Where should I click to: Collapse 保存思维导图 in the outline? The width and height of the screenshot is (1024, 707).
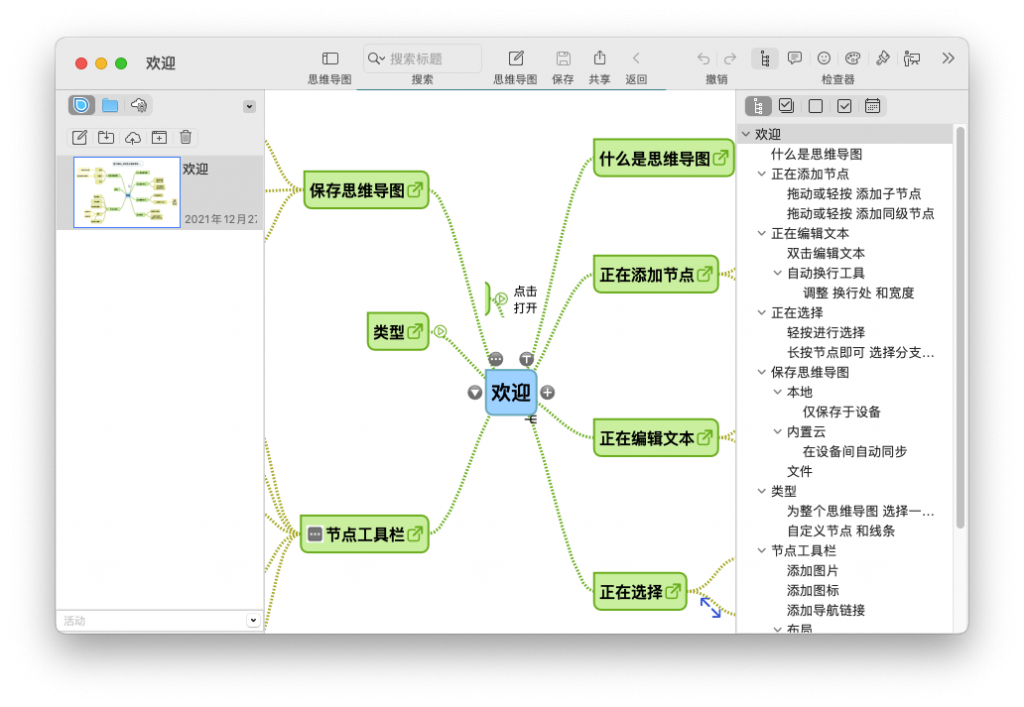761,372
